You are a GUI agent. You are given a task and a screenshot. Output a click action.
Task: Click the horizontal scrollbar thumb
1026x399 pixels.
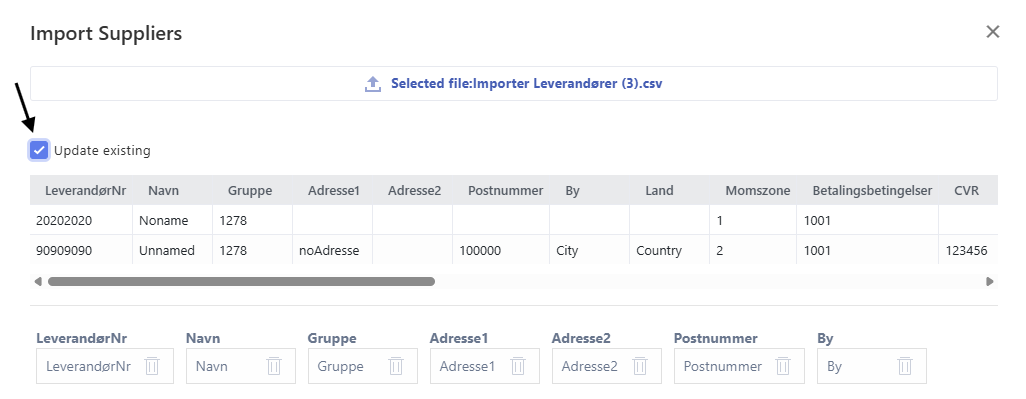click(x=241, y=281)
